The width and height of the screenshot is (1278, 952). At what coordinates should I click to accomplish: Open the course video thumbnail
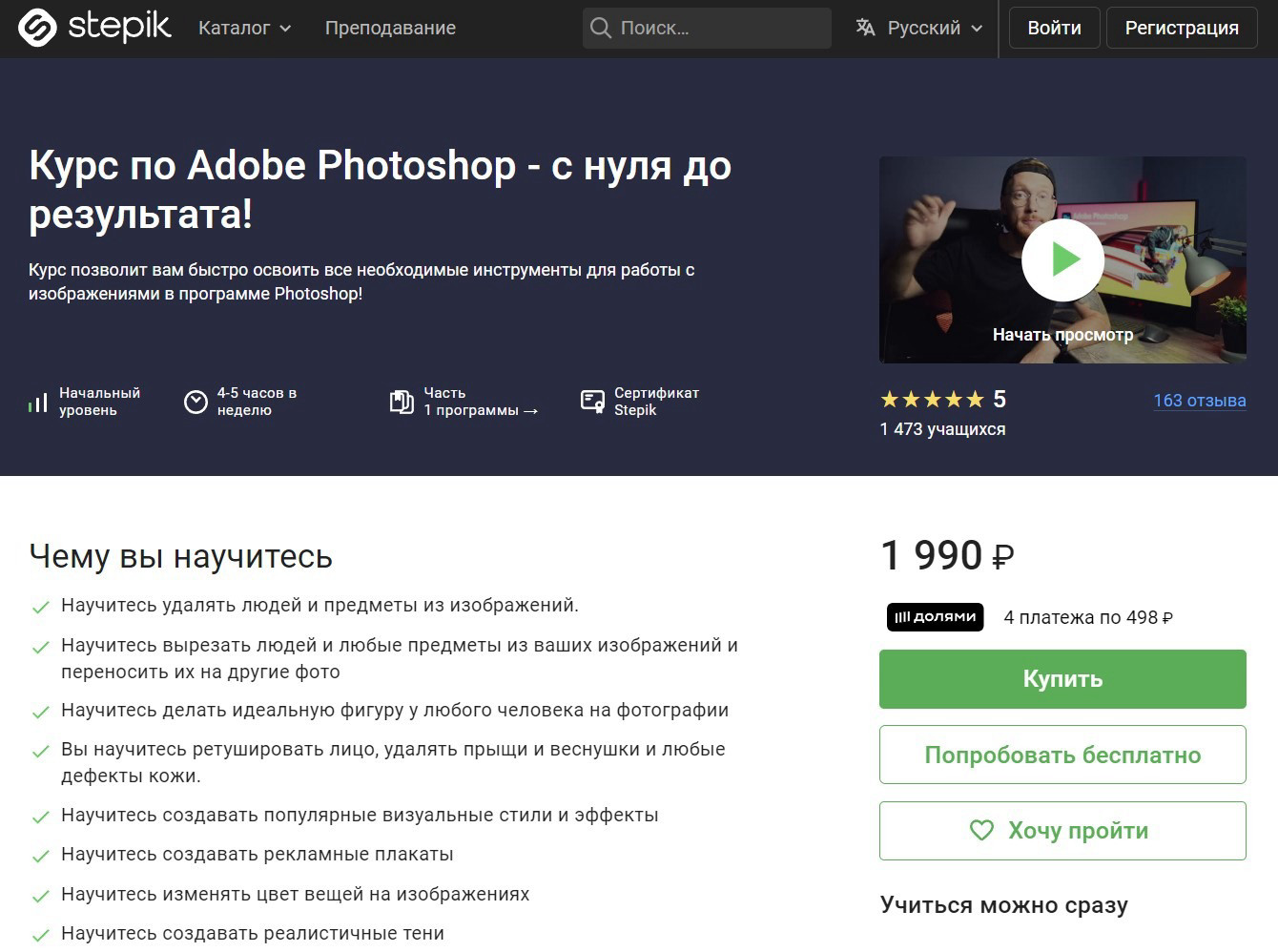pos(1062,259)
